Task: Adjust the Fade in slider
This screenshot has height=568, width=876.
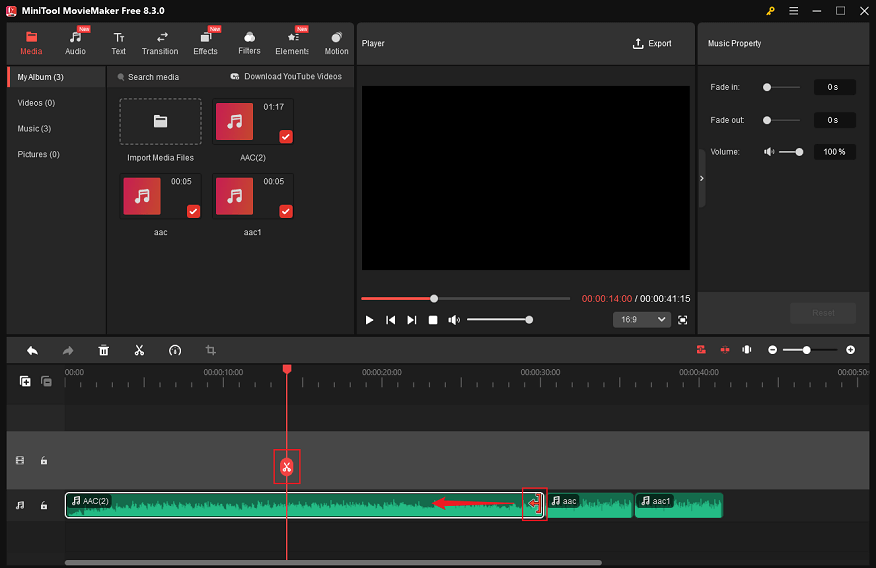Action: (x=781, y=87)
